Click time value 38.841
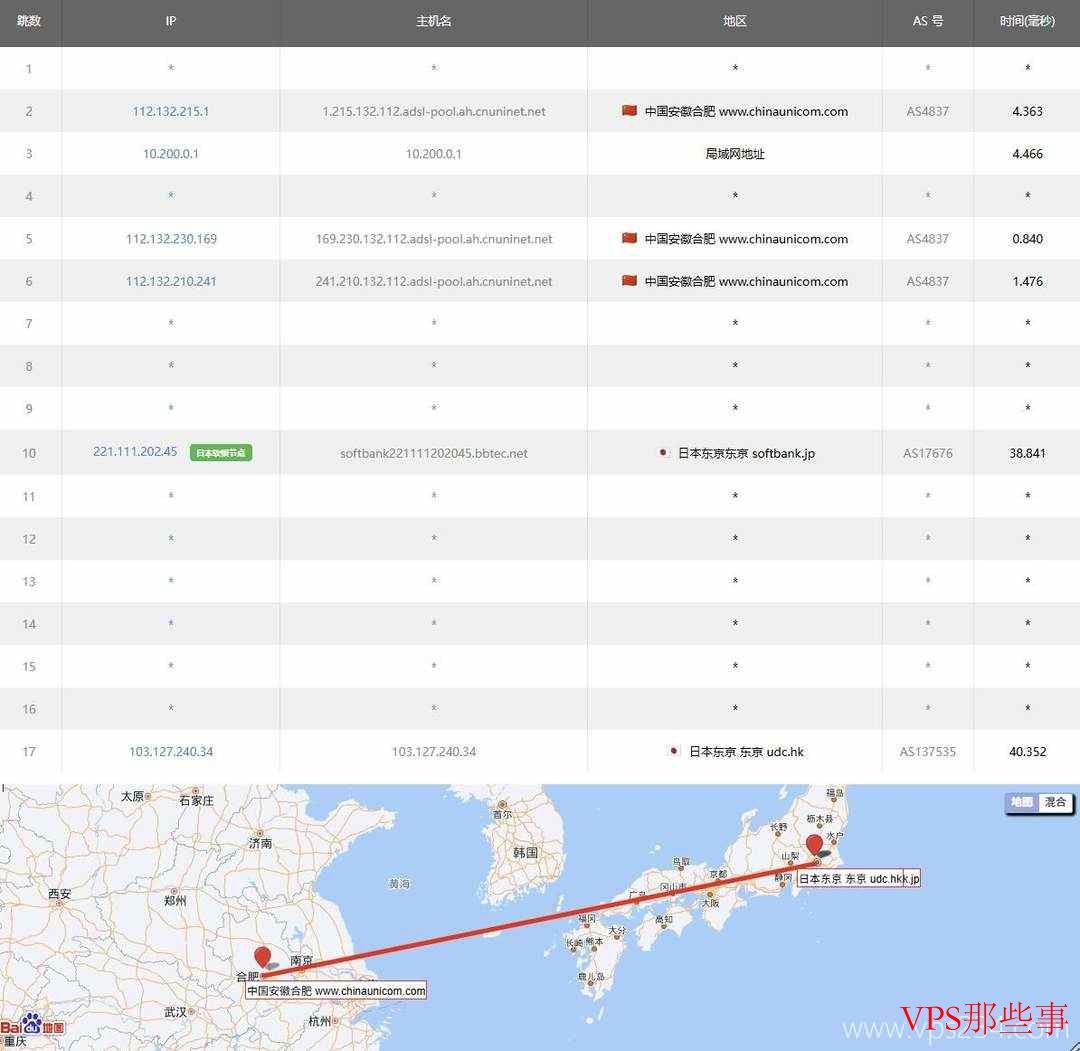This screenshot has height=1051, width=1080. (x=1027, y=453)
